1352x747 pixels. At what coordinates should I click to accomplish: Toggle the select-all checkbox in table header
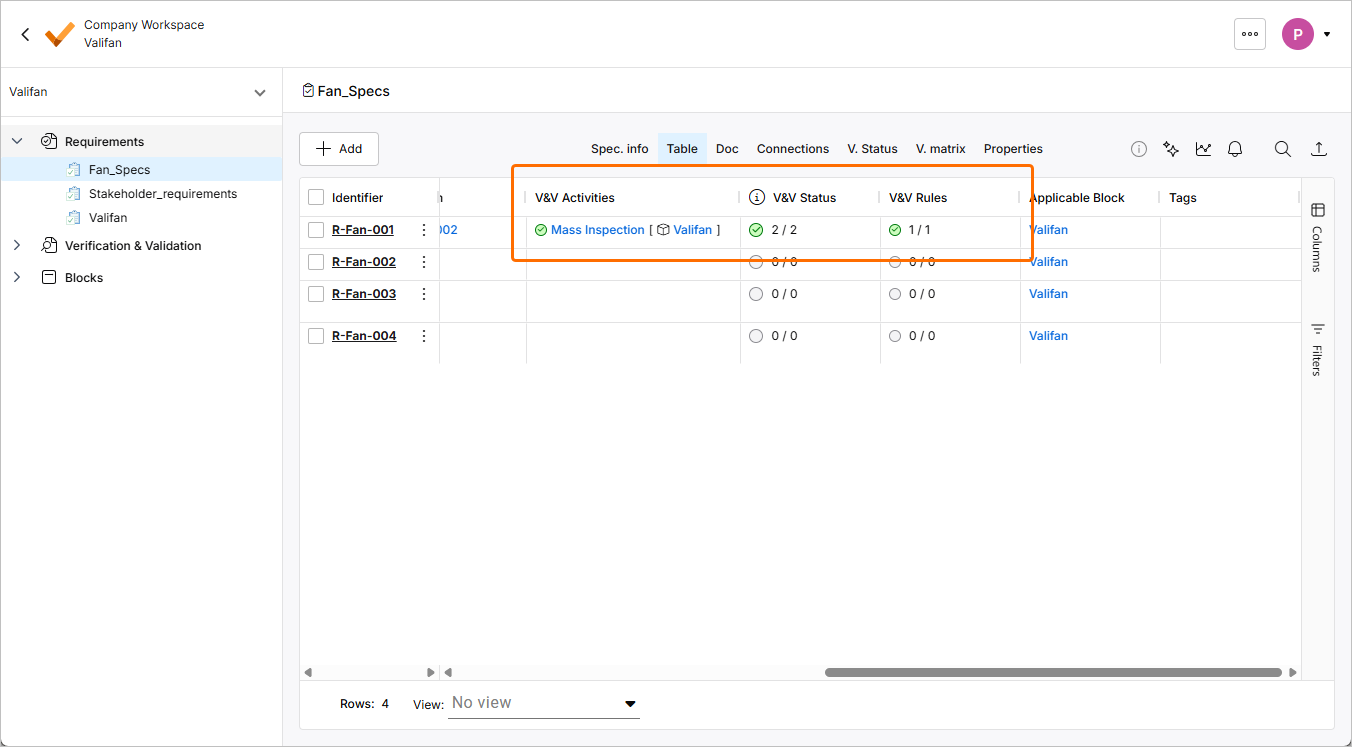click(x=316, y=198)
